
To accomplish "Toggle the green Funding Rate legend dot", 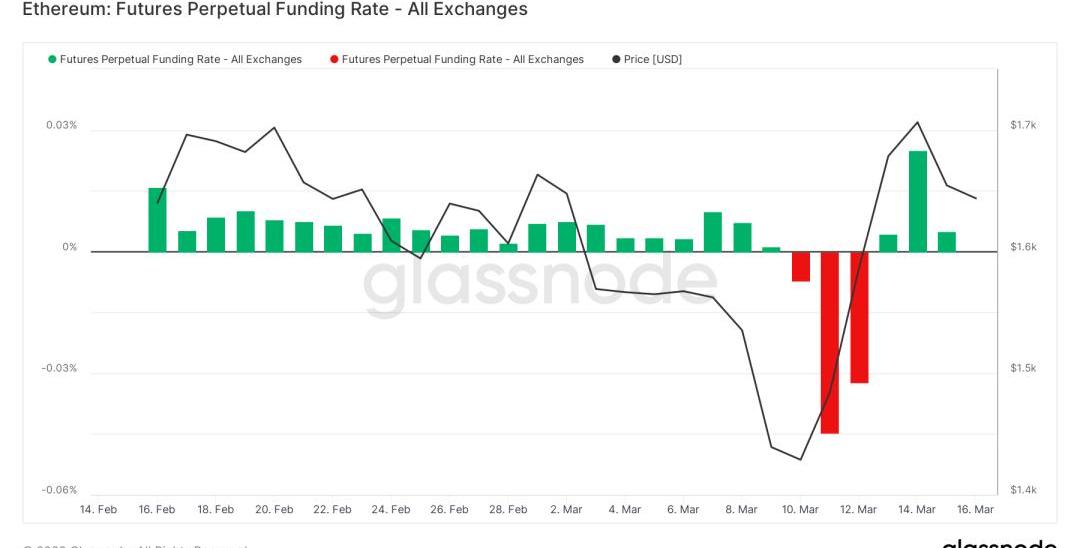I will click(52, 60).
